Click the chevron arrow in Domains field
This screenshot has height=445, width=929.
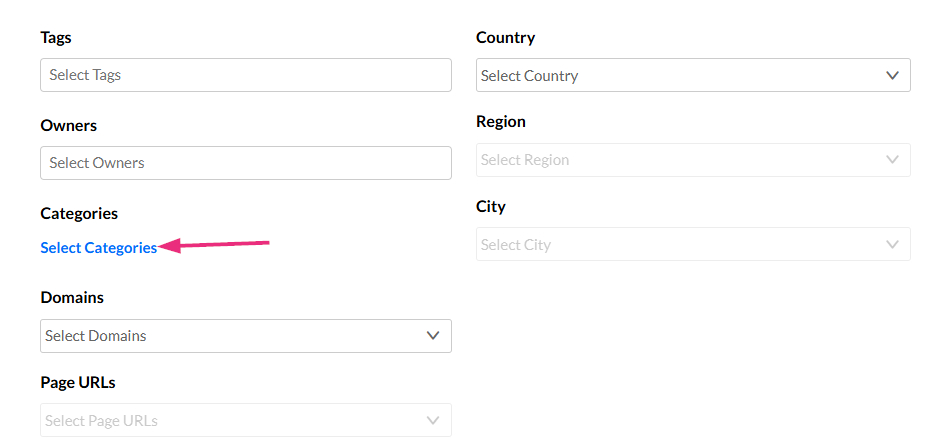[433, 336]
